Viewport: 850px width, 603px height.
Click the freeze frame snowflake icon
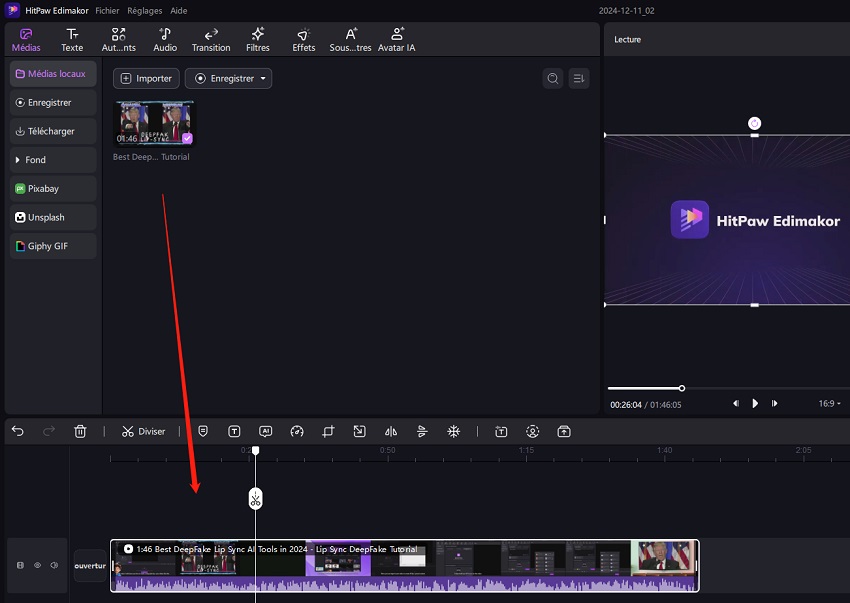click(x=454, y=432)
